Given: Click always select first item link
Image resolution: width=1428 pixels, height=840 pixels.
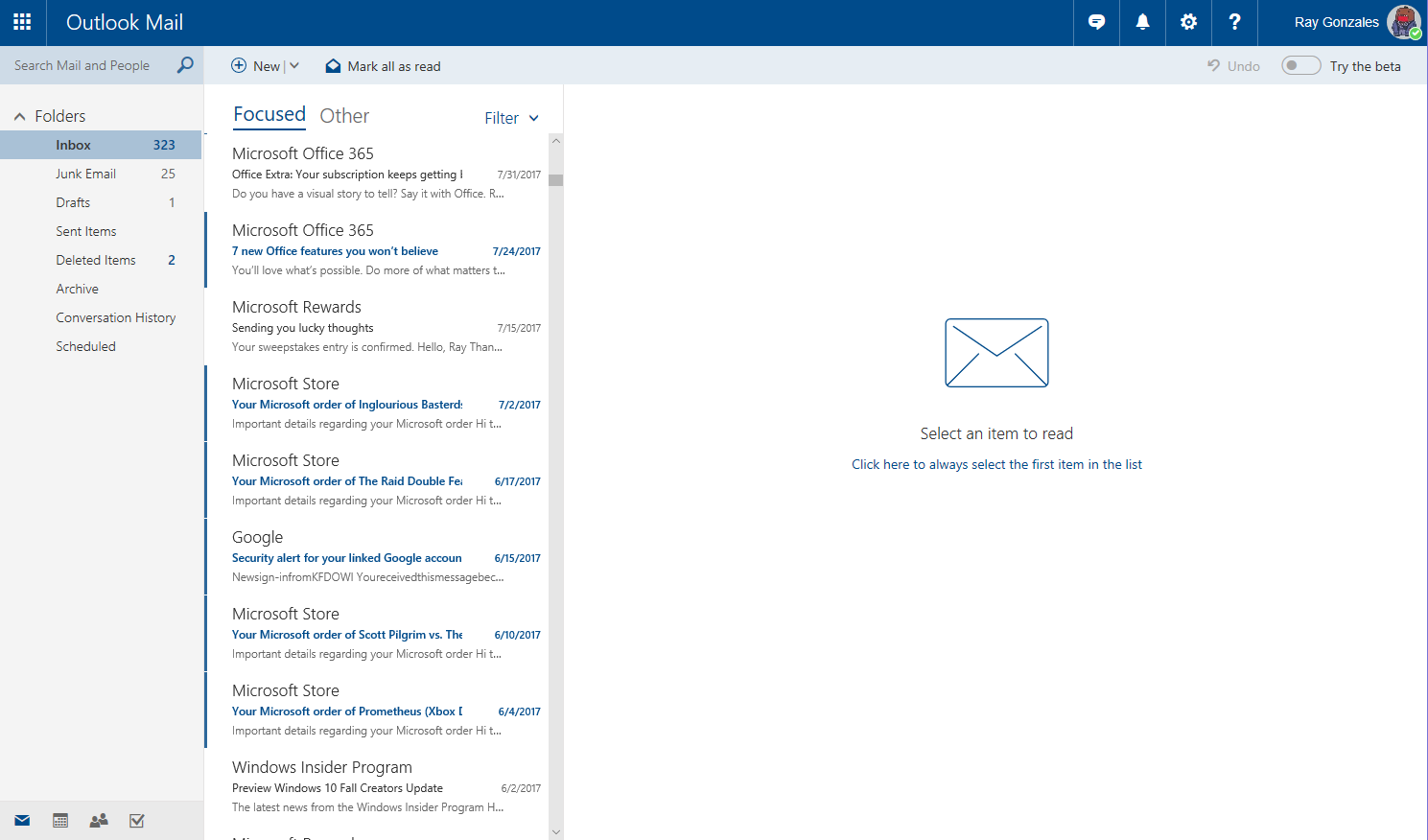Looking at the screenshot, I should 996,464.
